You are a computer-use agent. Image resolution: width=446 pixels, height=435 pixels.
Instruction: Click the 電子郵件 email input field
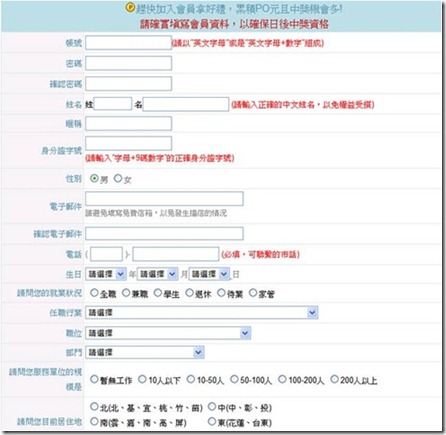tap(164, 198)
